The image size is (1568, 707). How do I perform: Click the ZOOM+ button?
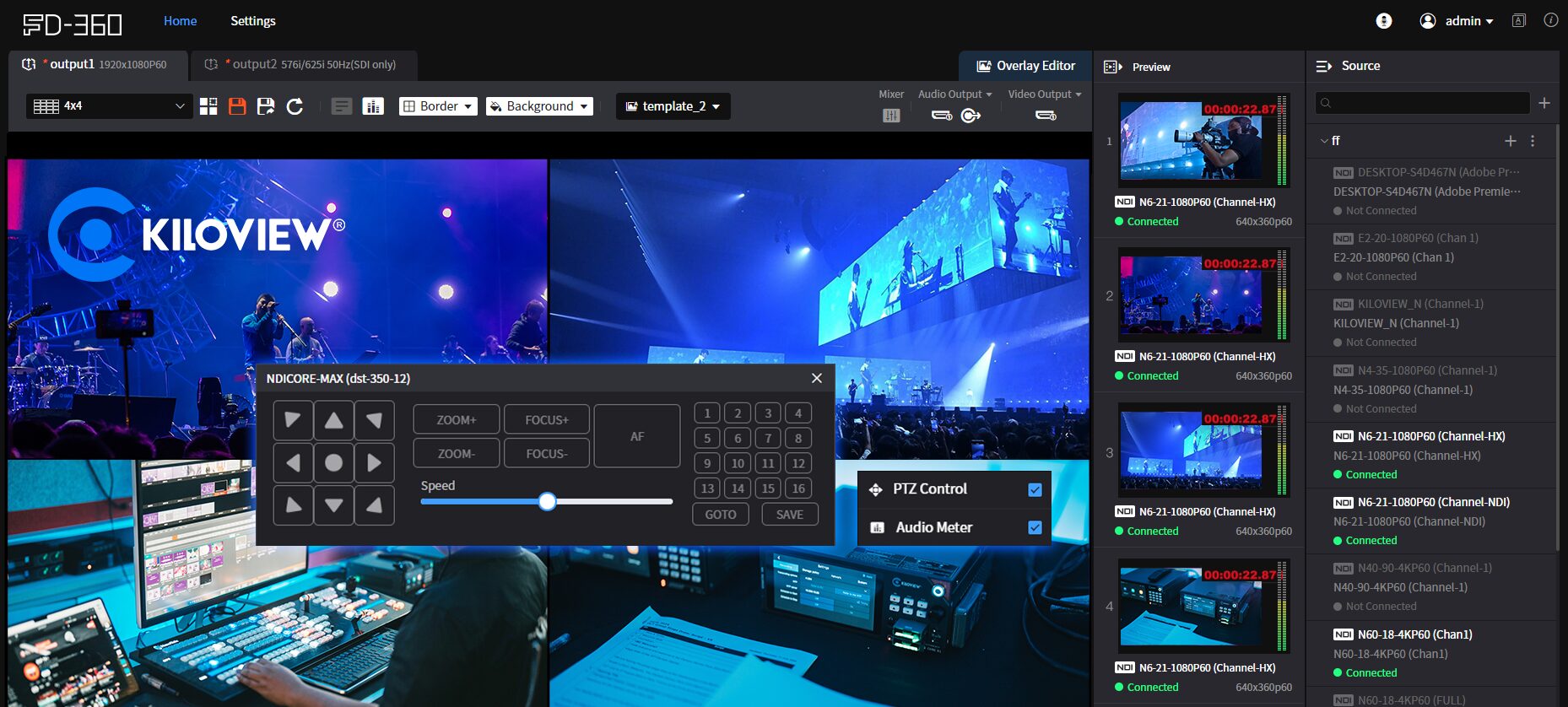(456, 419)
